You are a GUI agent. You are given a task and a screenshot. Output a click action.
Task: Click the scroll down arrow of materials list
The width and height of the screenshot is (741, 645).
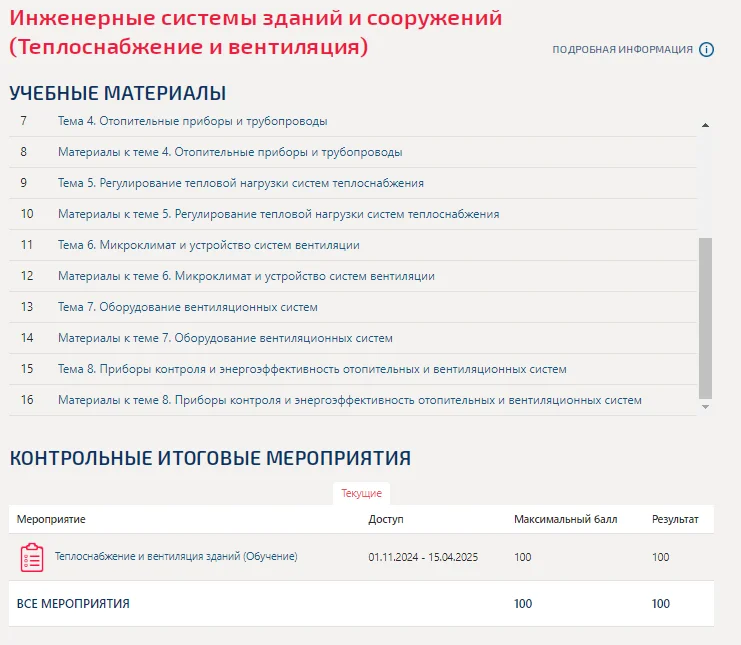pos(705,407)
